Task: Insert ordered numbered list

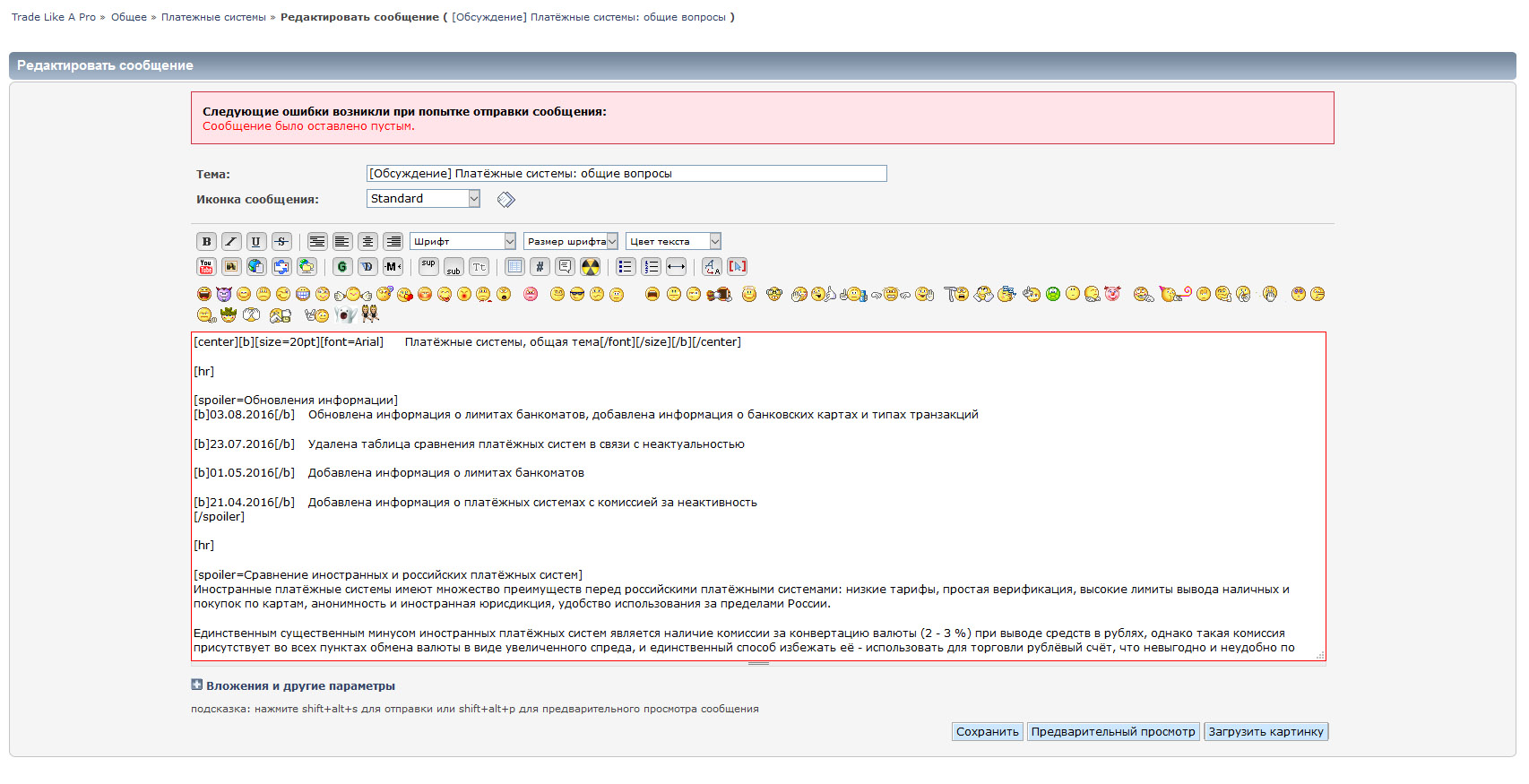Action: click(x=651, y=266)
